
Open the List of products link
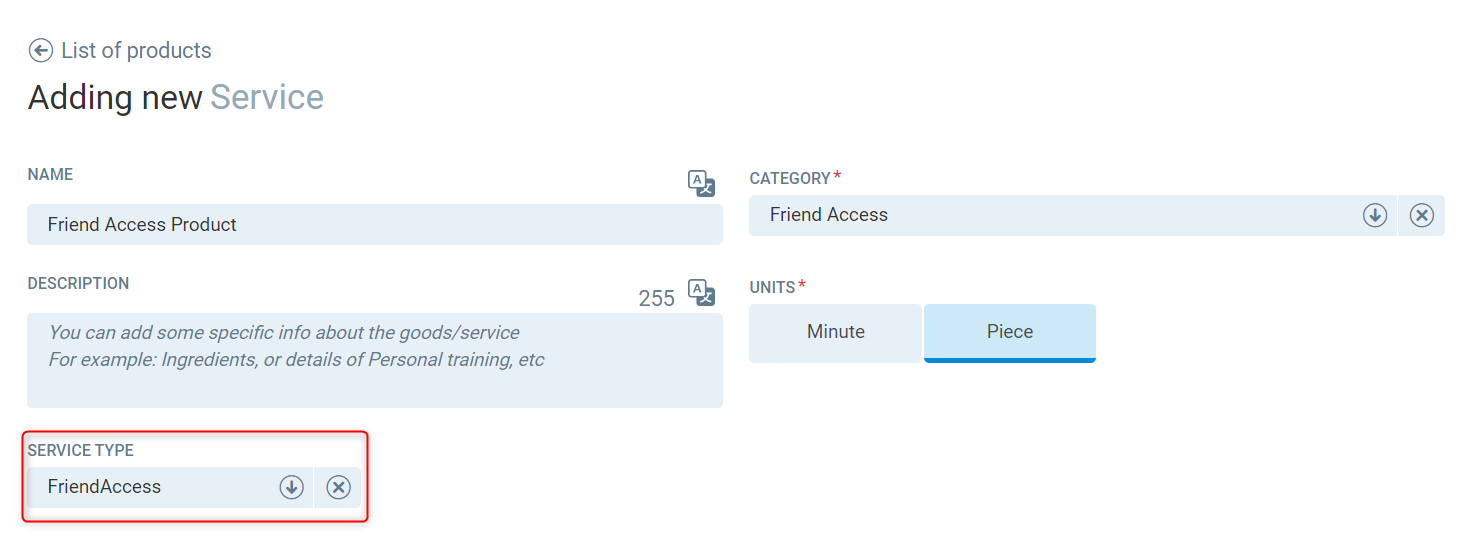[136, 51]
